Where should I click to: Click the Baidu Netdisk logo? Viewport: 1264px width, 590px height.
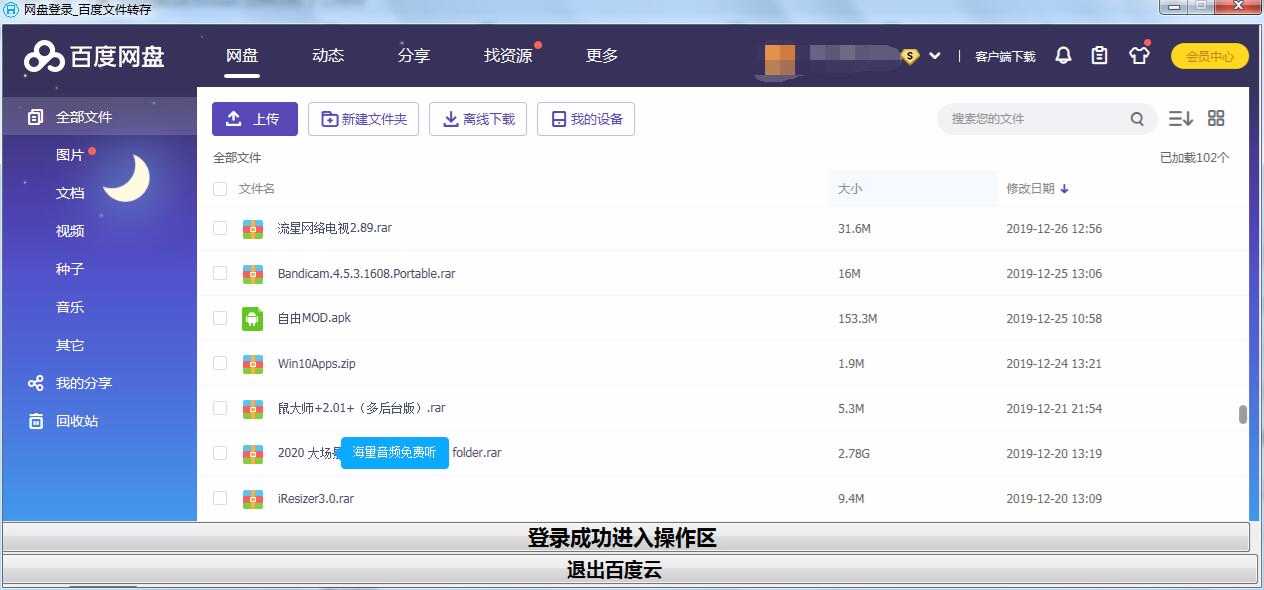(x=94, y=57)
